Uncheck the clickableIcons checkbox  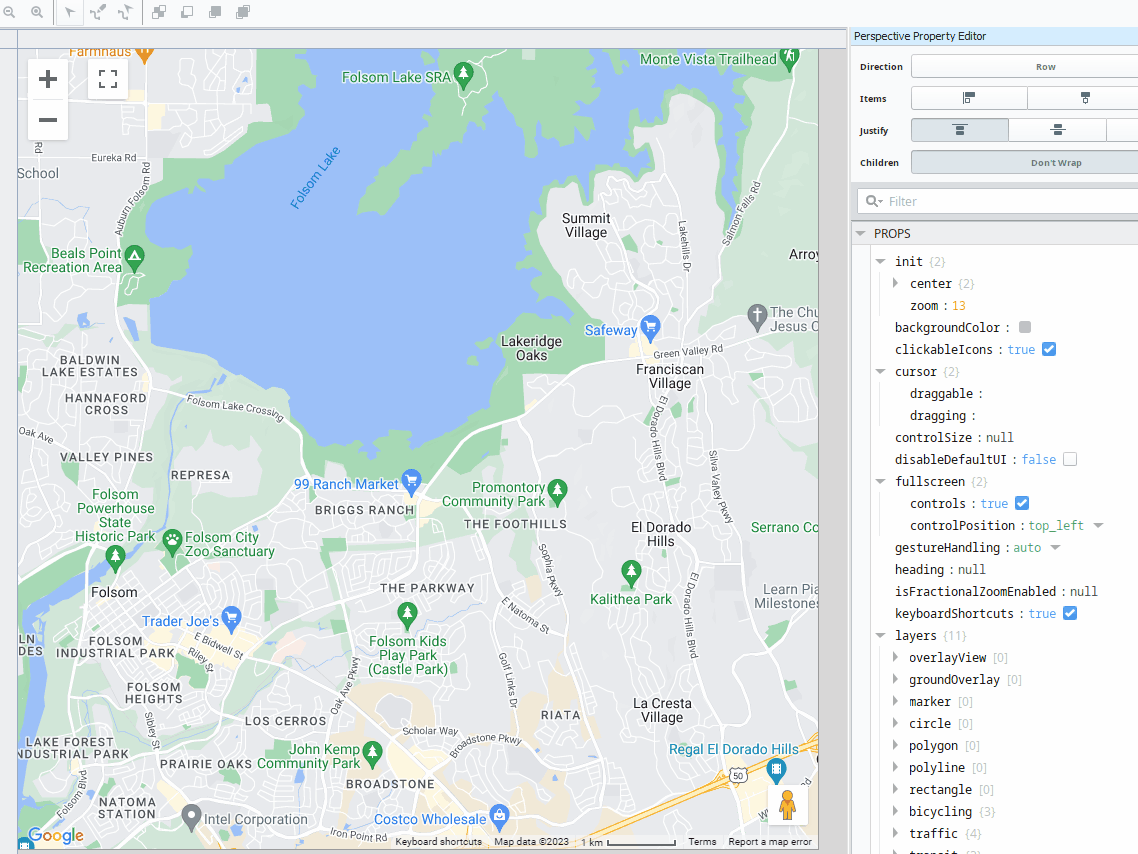1049,350
